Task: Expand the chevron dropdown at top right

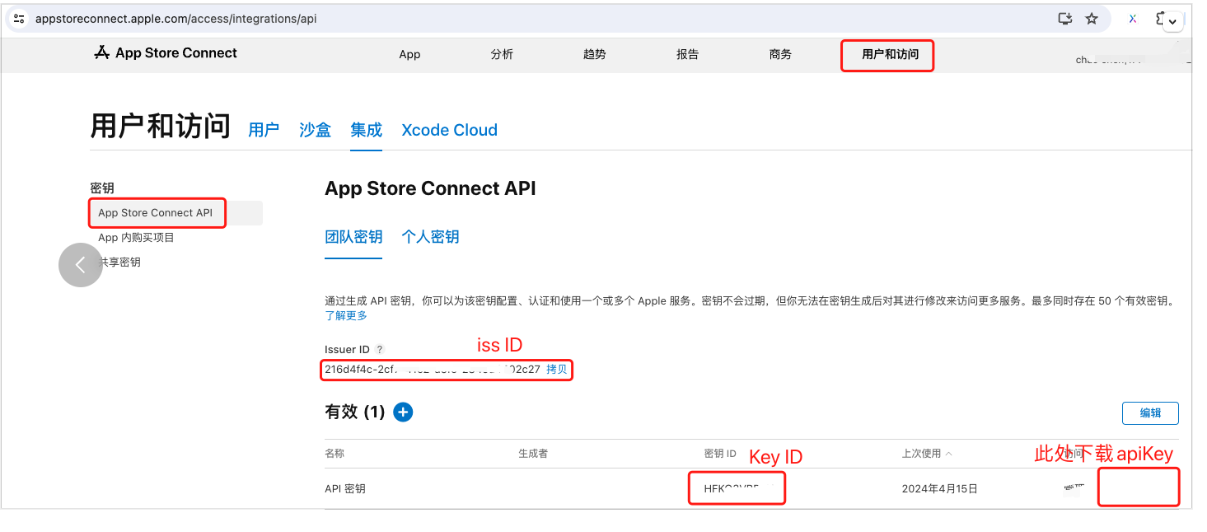Action: click(1173, 21)
